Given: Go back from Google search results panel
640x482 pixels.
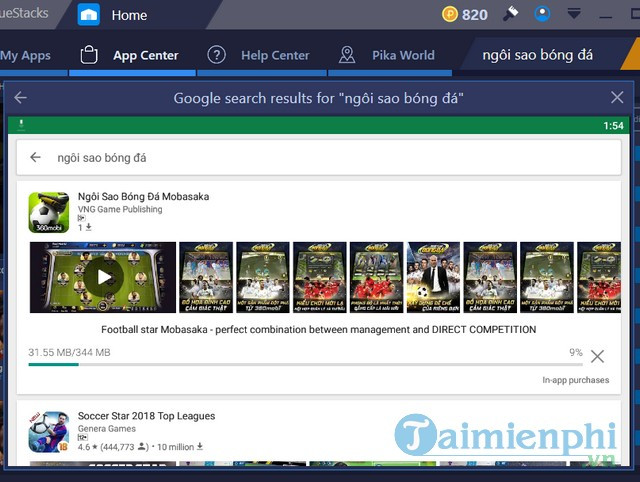Looking at the screenshot, I should point(21,98).
